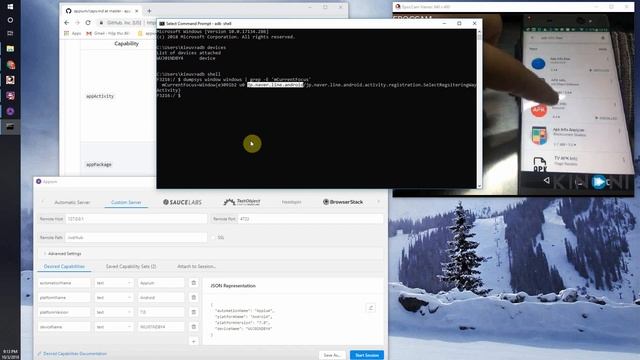Viewport: 640px width, 360px height.
Task: Click the JSON Representation heading
Action: (233, 286)
